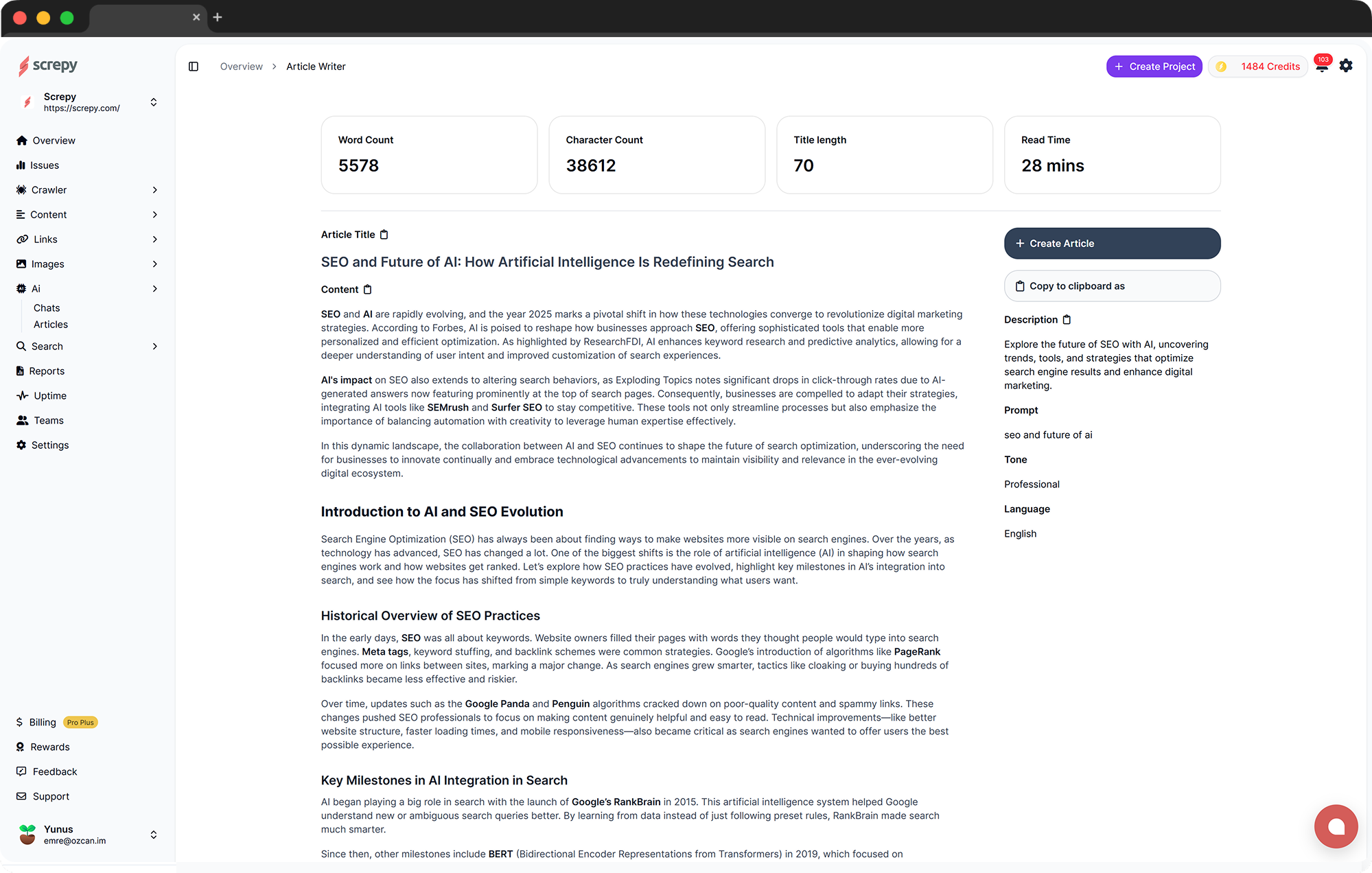
Task: Select the Teams section in sidebar
Action: 47,420
